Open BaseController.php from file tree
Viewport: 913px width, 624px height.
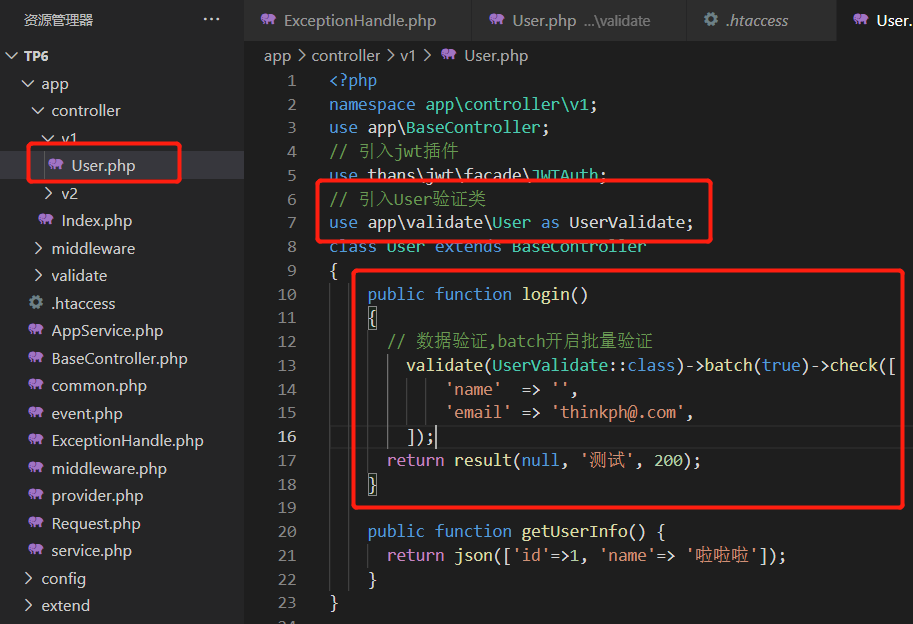pos(119,358)
